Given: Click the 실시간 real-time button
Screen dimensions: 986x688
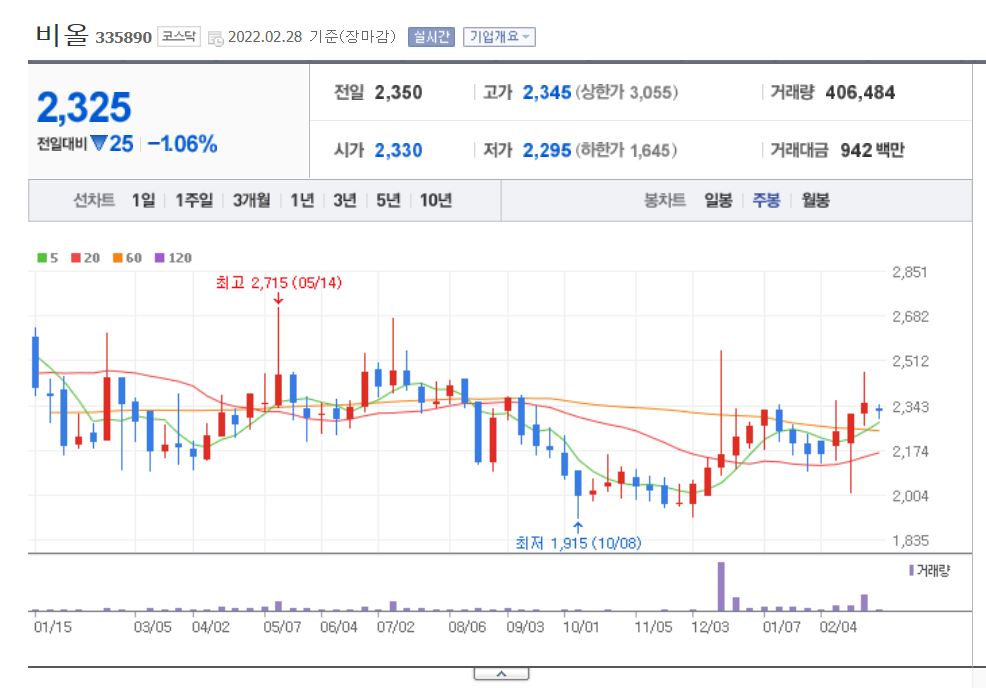Looking at the screenshot, I should [431, 36].
